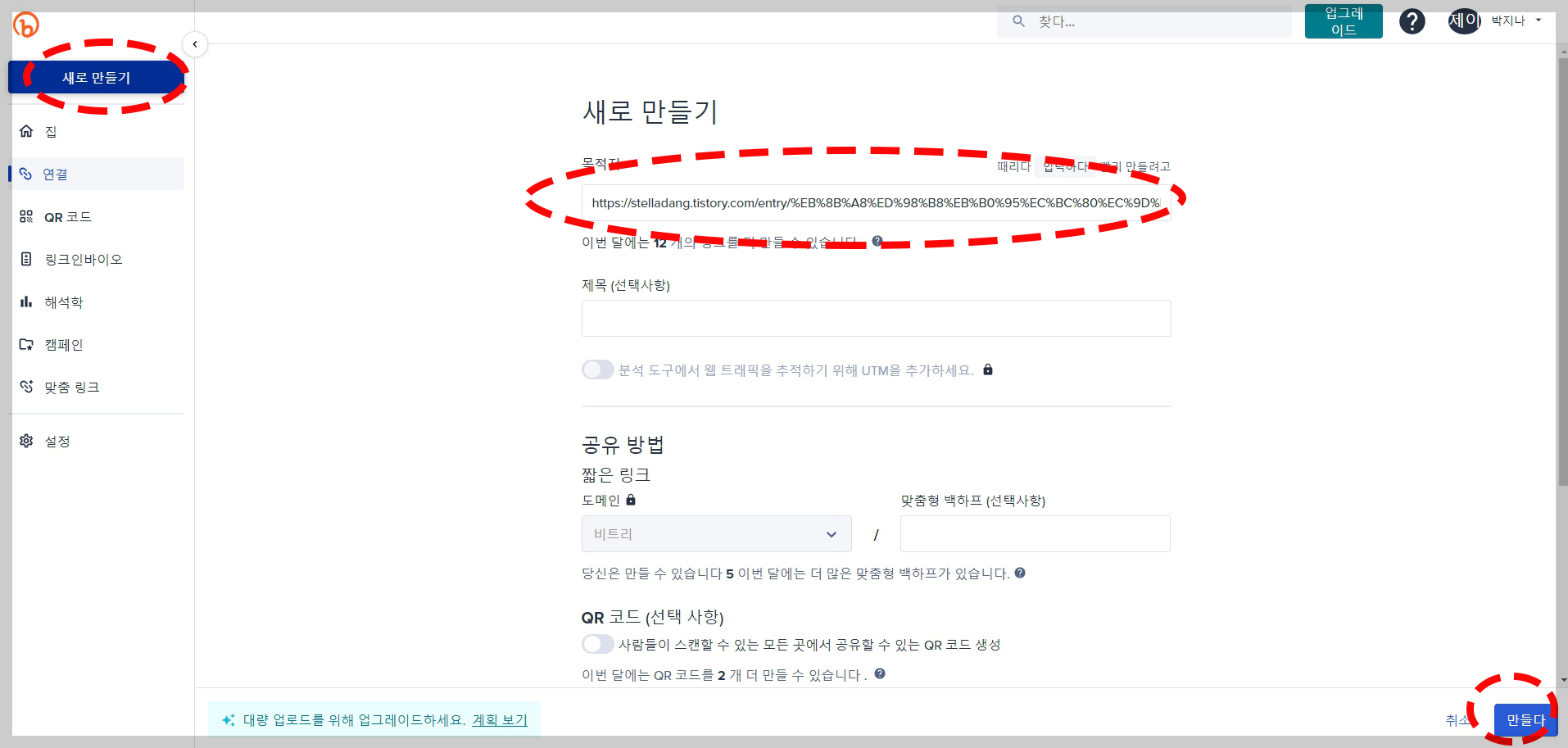
Task: Click the 업그레이드 button
Action: click(1343, 20)
